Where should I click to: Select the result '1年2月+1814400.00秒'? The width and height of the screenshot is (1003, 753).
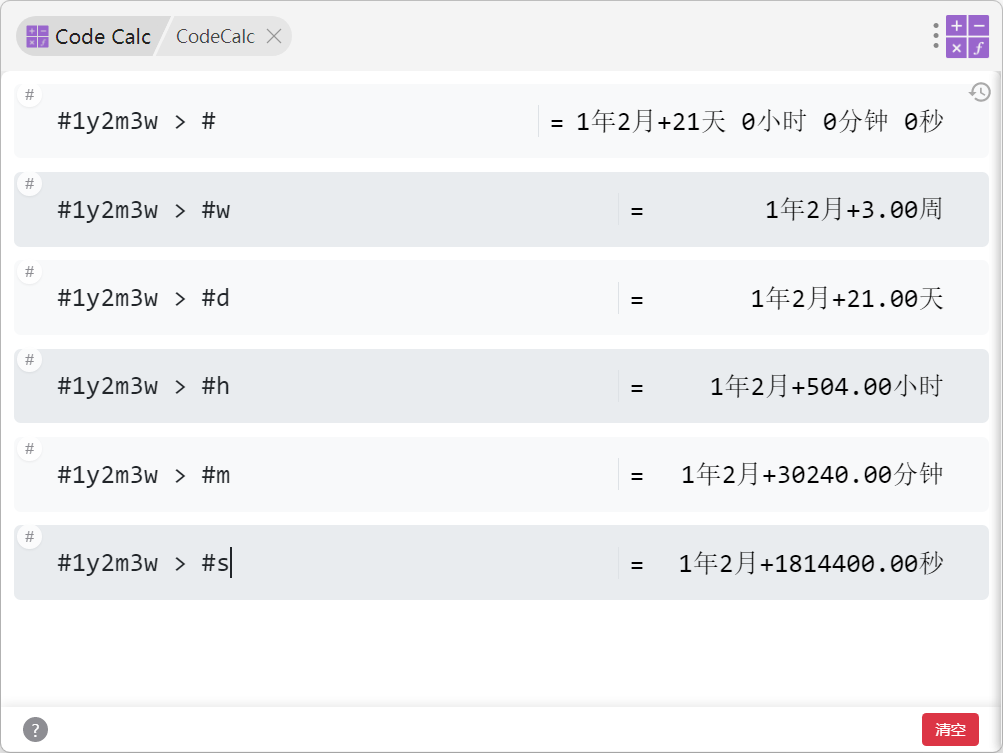pyautogui.click(x=810, y=564)
